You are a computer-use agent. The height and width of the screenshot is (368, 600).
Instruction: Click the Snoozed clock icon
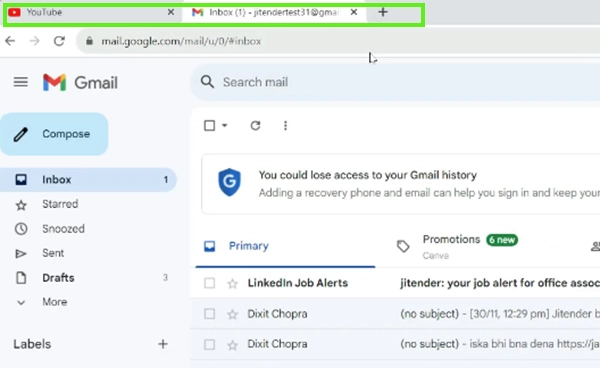(x=21, y=229)
